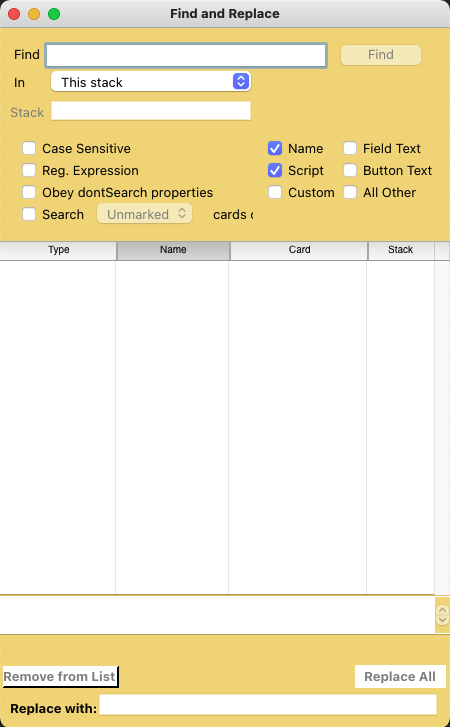Enable Obey dontSearch properties option
Screen dimensions: 450x727
click(29, 192)
